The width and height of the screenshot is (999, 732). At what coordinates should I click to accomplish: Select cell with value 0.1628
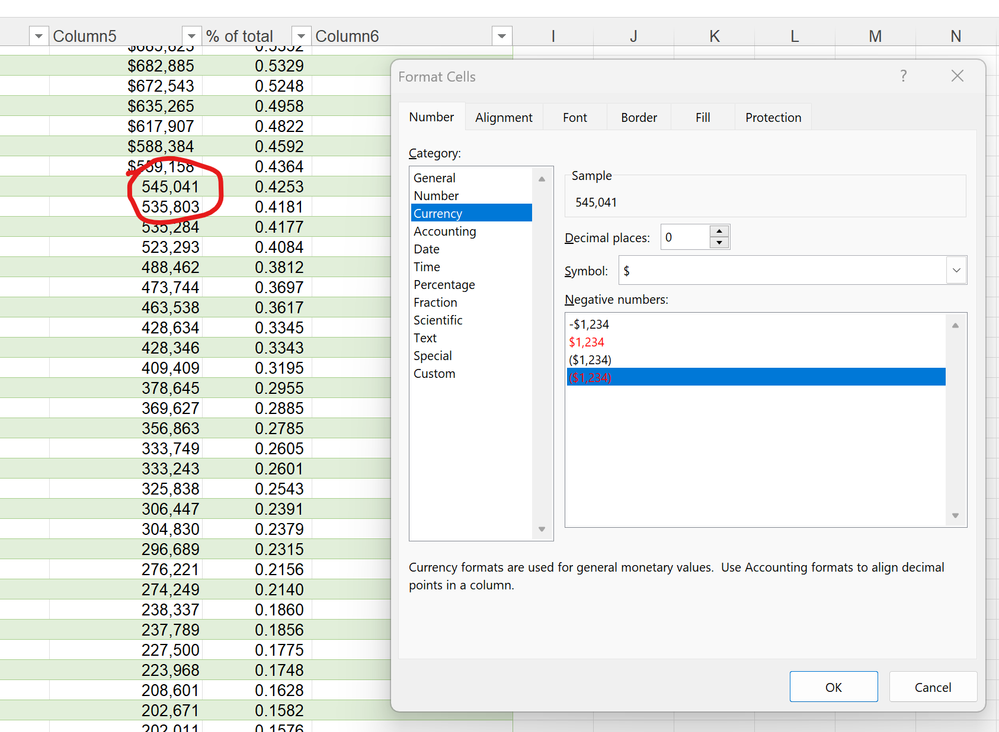click(257, 691)
